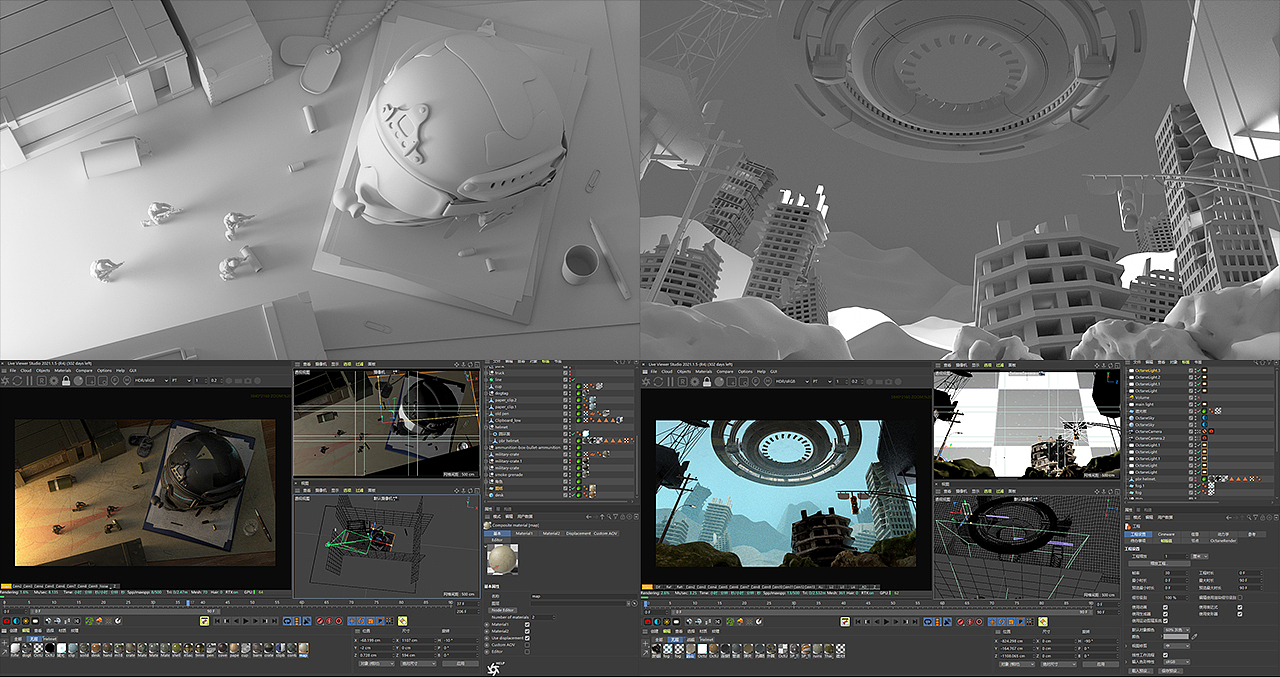Image resolution: width=1280 pixels, height=677 pixels.
Task: Open Options menu in left Live Viewer
Action: 104,371
